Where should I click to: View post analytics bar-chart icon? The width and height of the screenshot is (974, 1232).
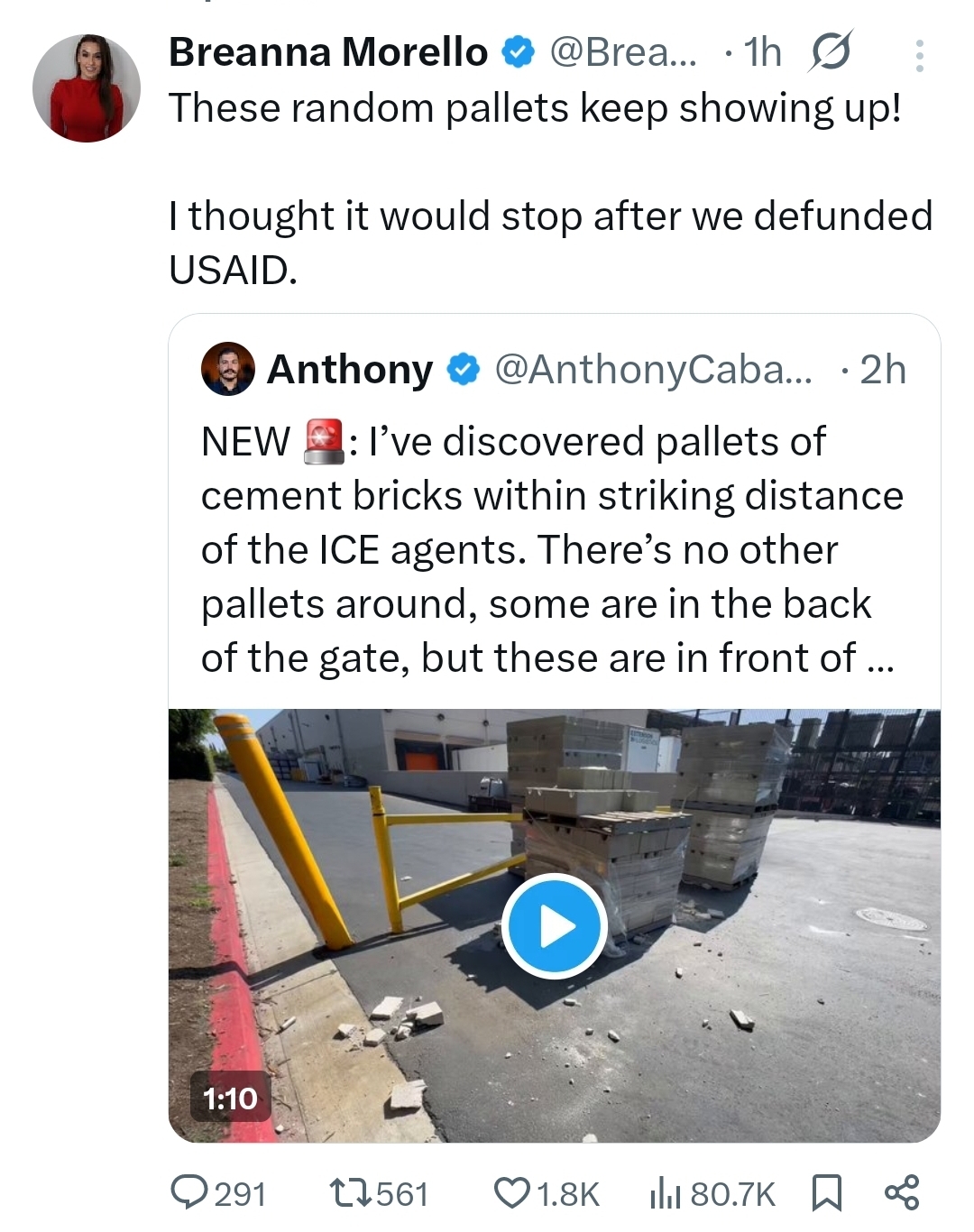click(x=665, y=1192)
